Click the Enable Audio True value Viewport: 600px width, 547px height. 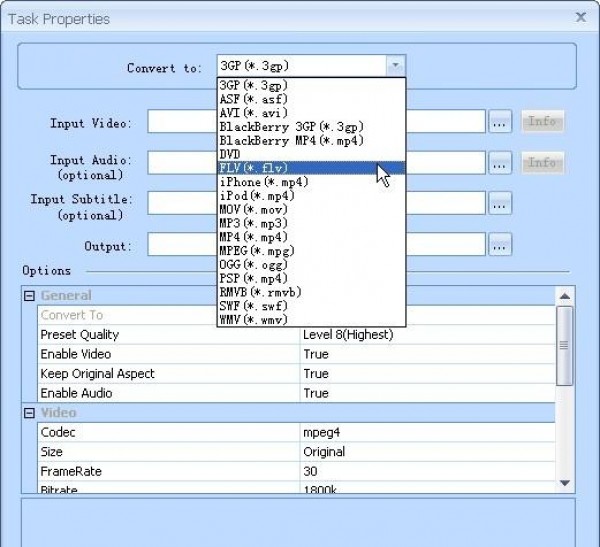[x=316, y=393]
